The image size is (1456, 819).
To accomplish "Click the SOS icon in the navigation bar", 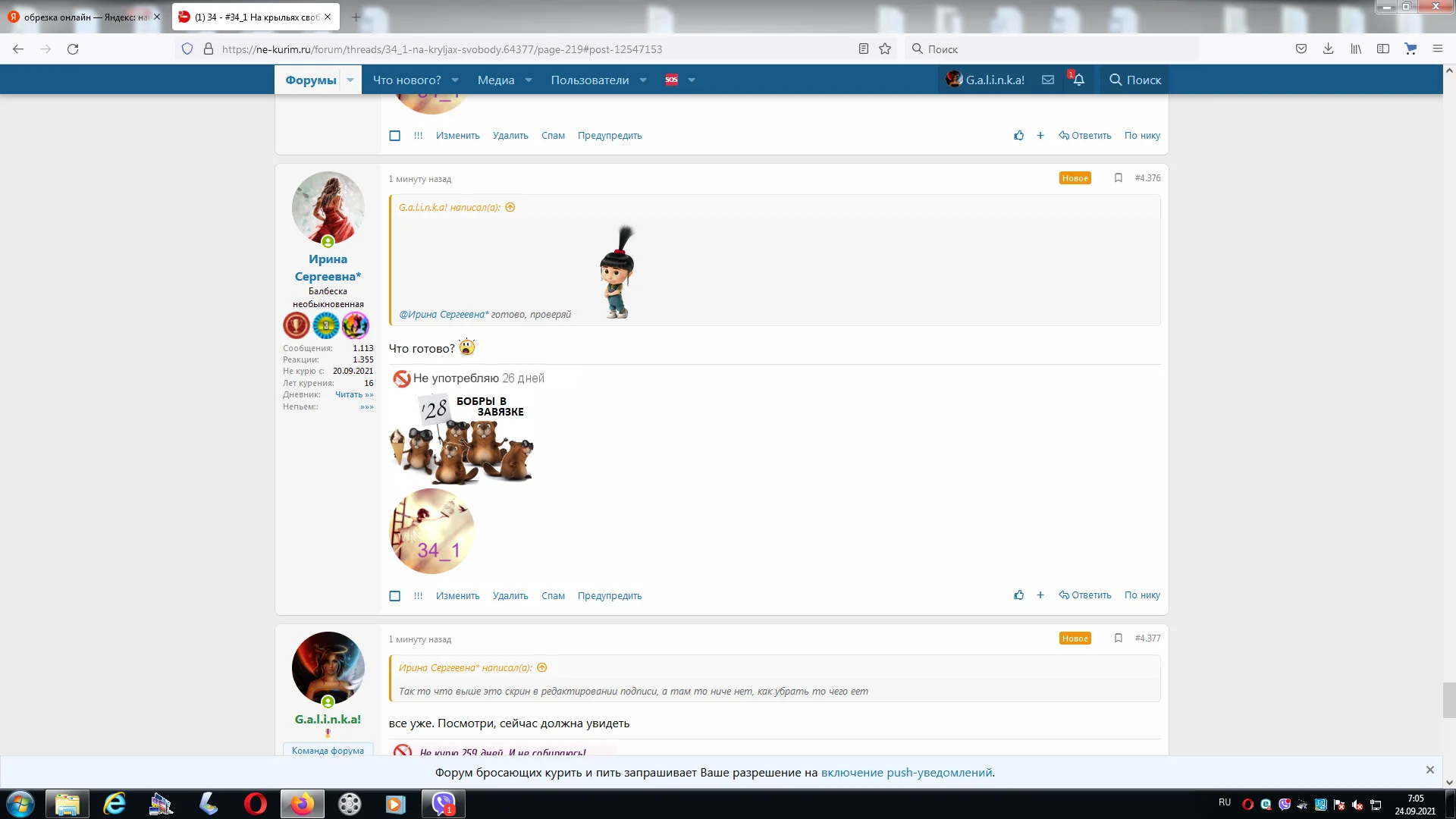I will [671, 80].
